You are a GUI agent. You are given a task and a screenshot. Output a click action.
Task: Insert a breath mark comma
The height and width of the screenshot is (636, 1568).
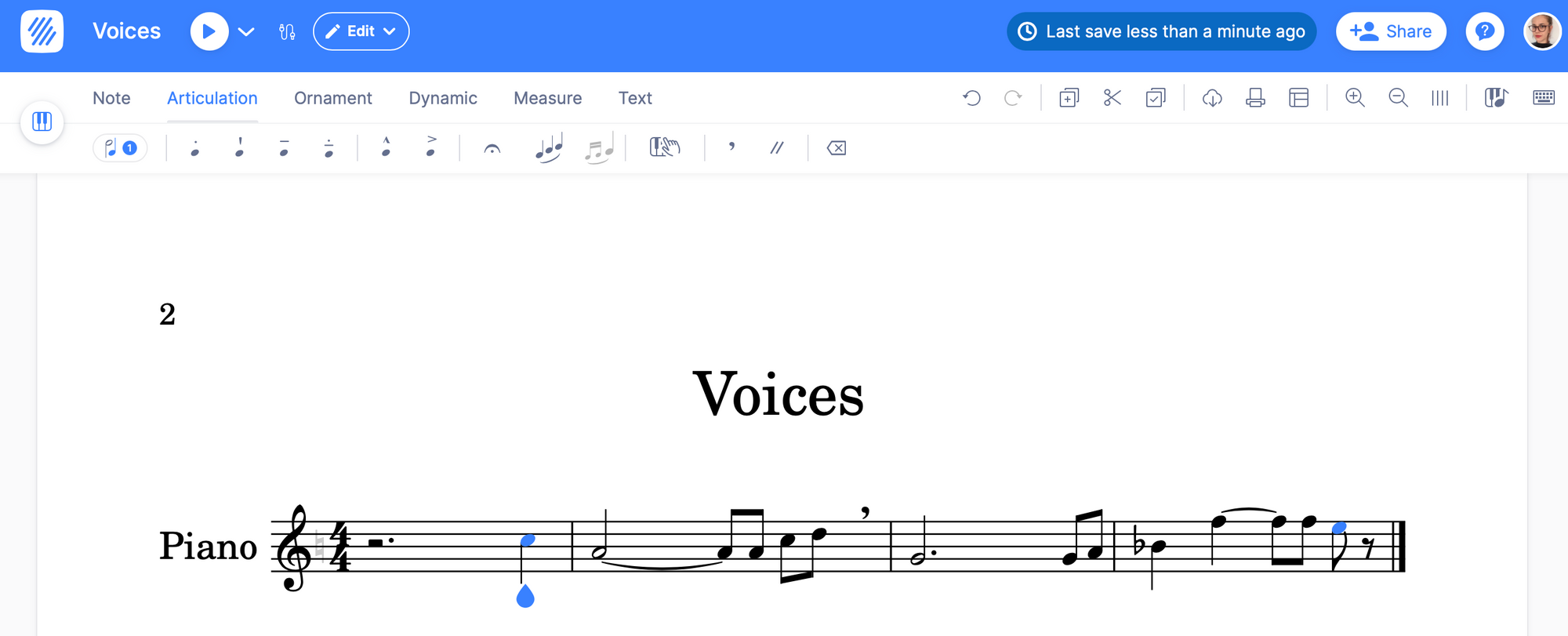tap(731, 146)
